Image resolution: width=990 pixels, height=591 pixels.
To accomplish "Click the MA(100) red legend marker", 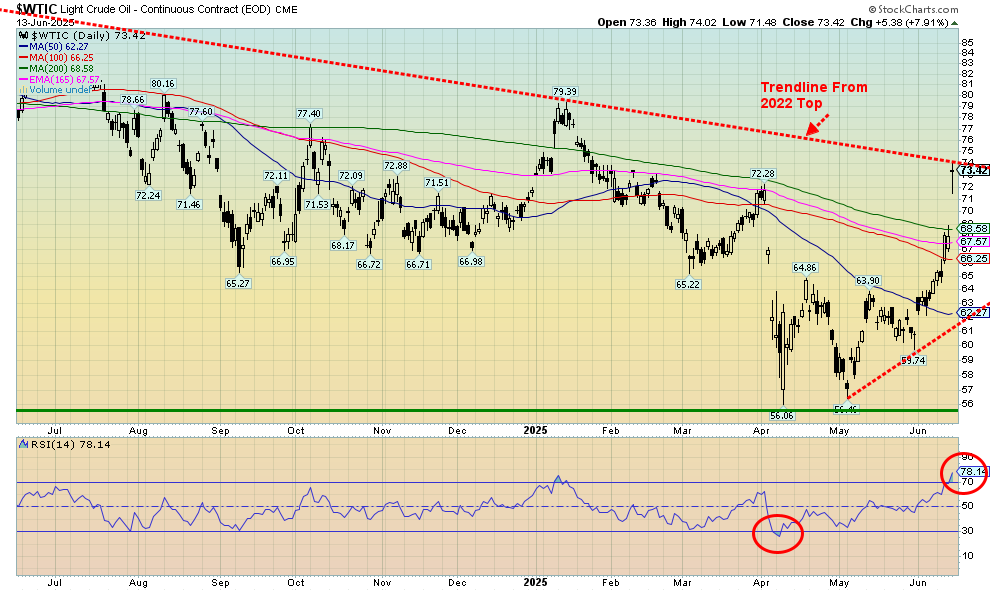I will tap(23, 55).
